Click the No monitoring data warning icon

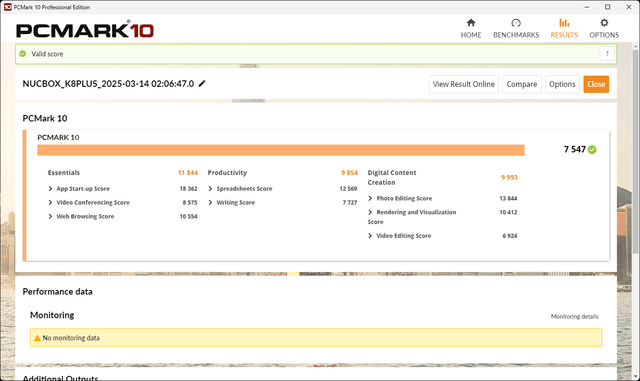point(37,338)
